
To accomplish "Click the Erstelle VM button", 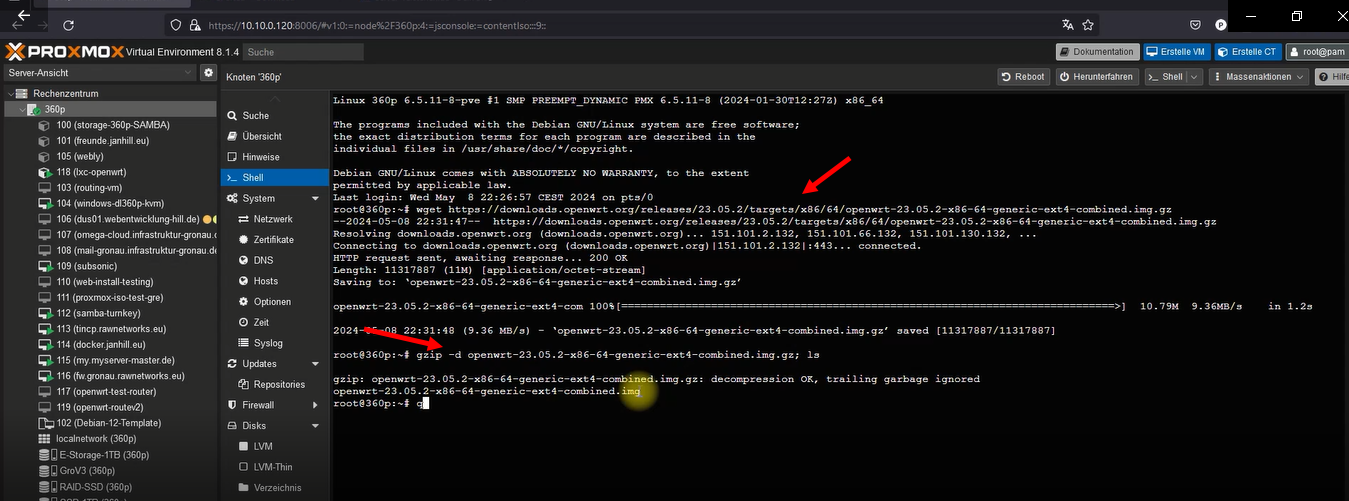I will [x=1177, y=52].
